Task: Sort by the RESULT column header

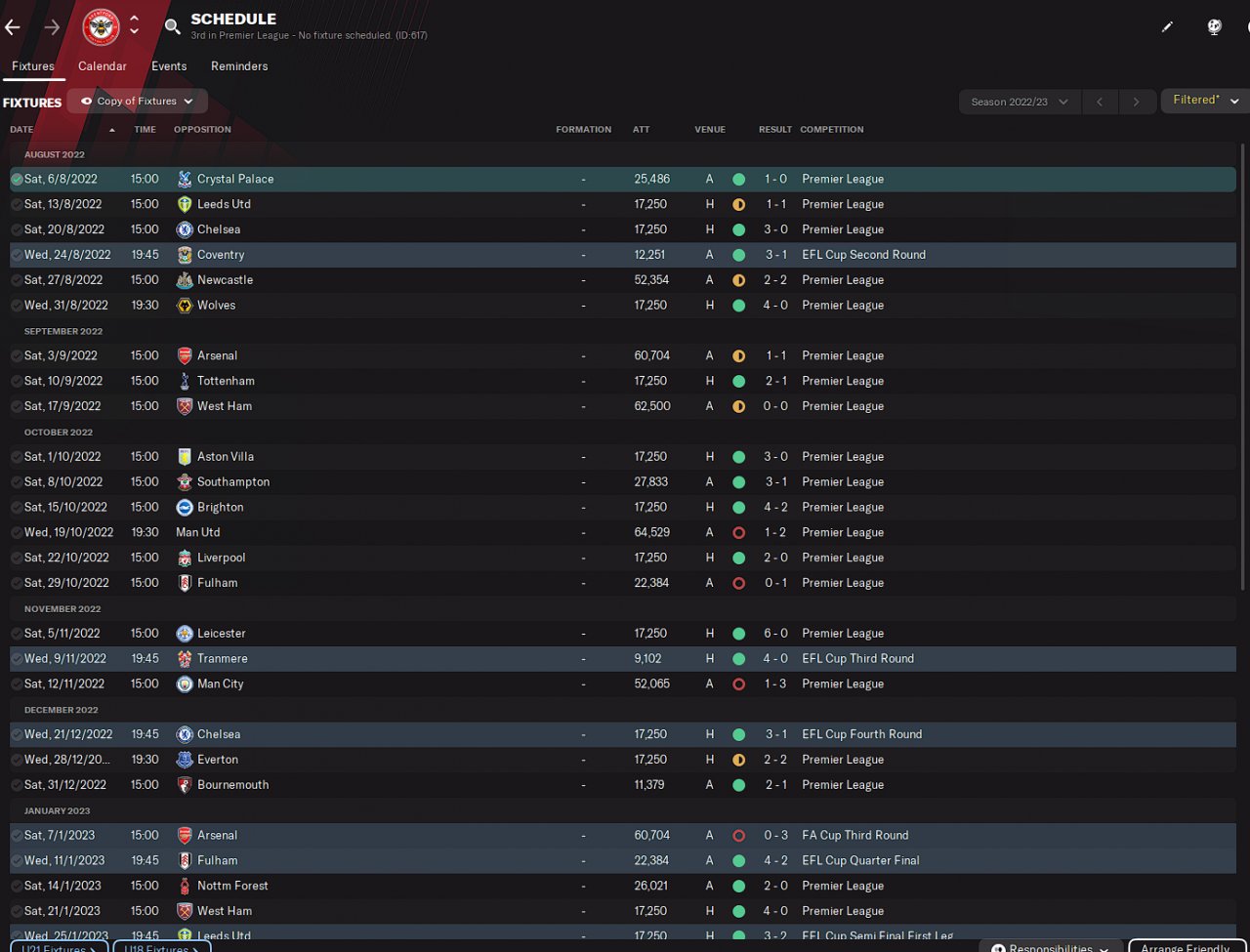Action: (x=775, y=130)
